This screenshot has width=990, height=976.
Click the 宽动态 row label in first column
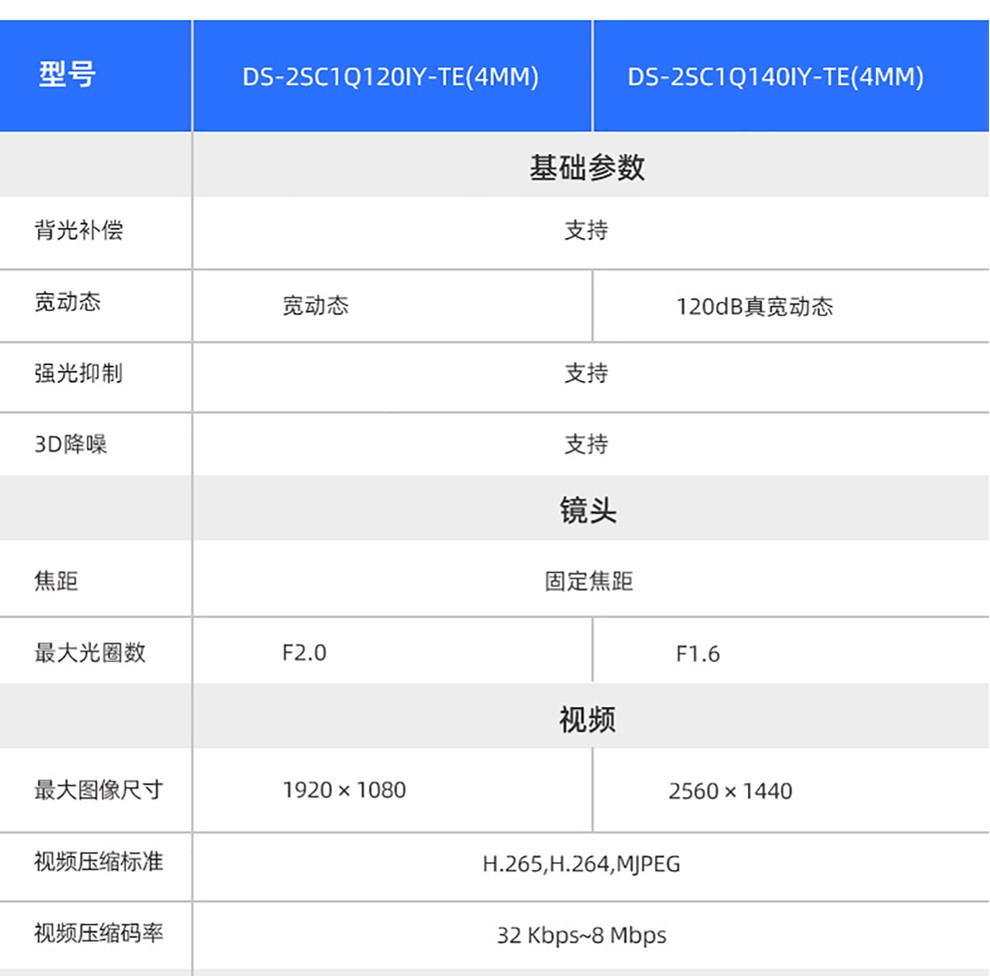(68, 302)
